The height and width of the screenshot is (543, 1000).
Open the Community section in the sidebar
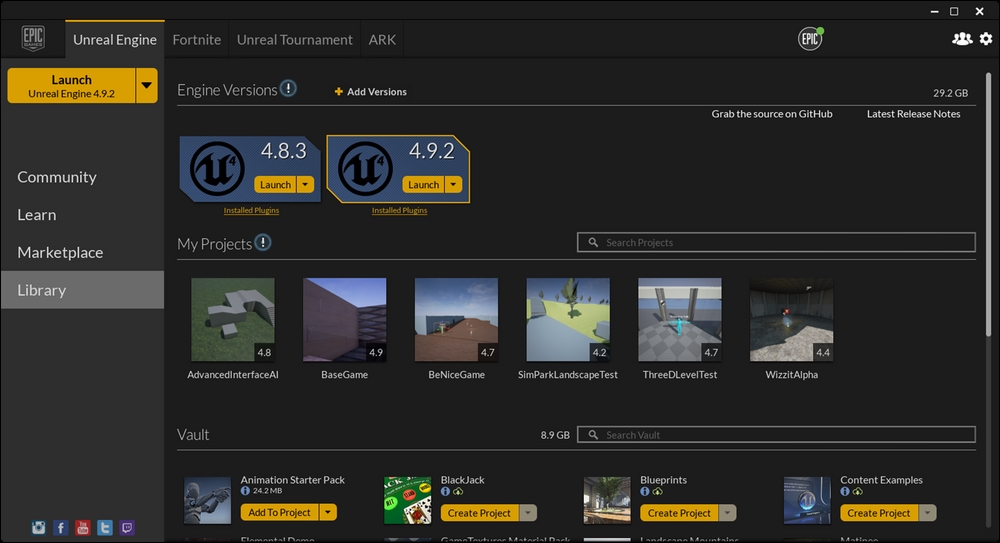57,177
